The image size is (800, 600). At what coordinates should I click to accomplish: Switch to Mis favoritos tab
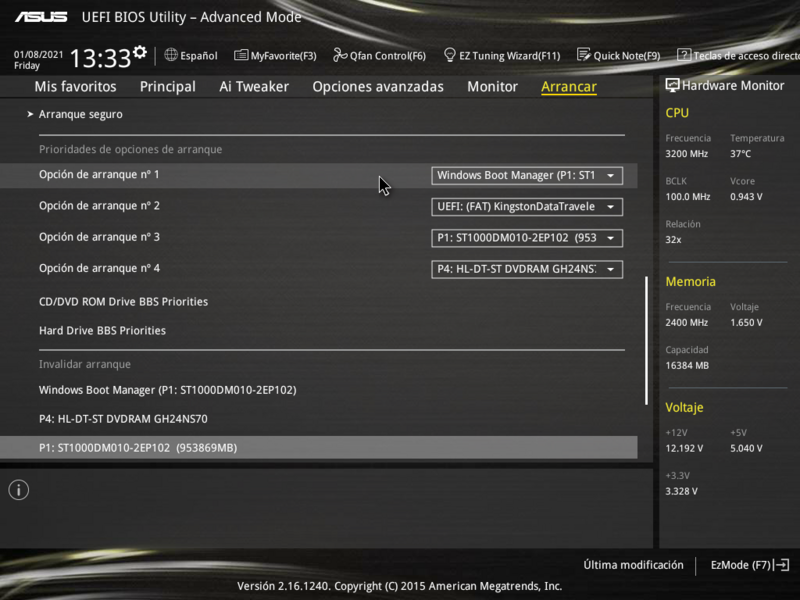(x=76, y=87)
